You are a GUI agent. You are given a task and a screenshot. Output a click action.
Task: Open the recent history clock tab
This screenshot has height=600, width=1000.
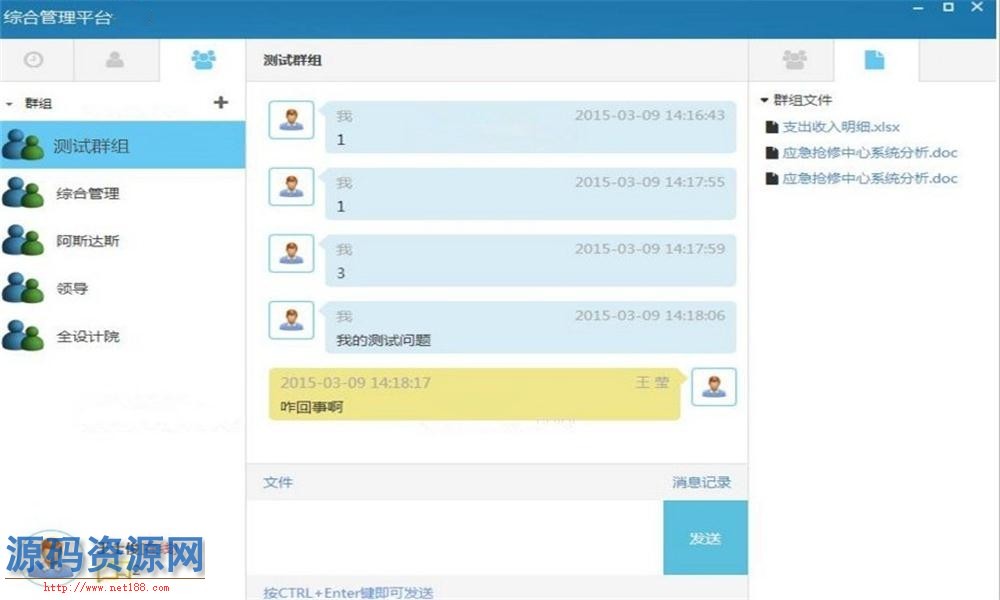pyautogui.click(x=34, y=60)
